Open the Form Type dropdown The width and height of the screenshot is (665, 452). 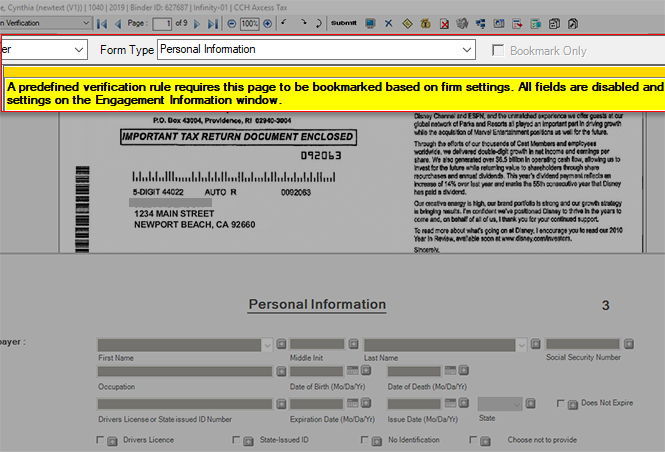[467, 50]
